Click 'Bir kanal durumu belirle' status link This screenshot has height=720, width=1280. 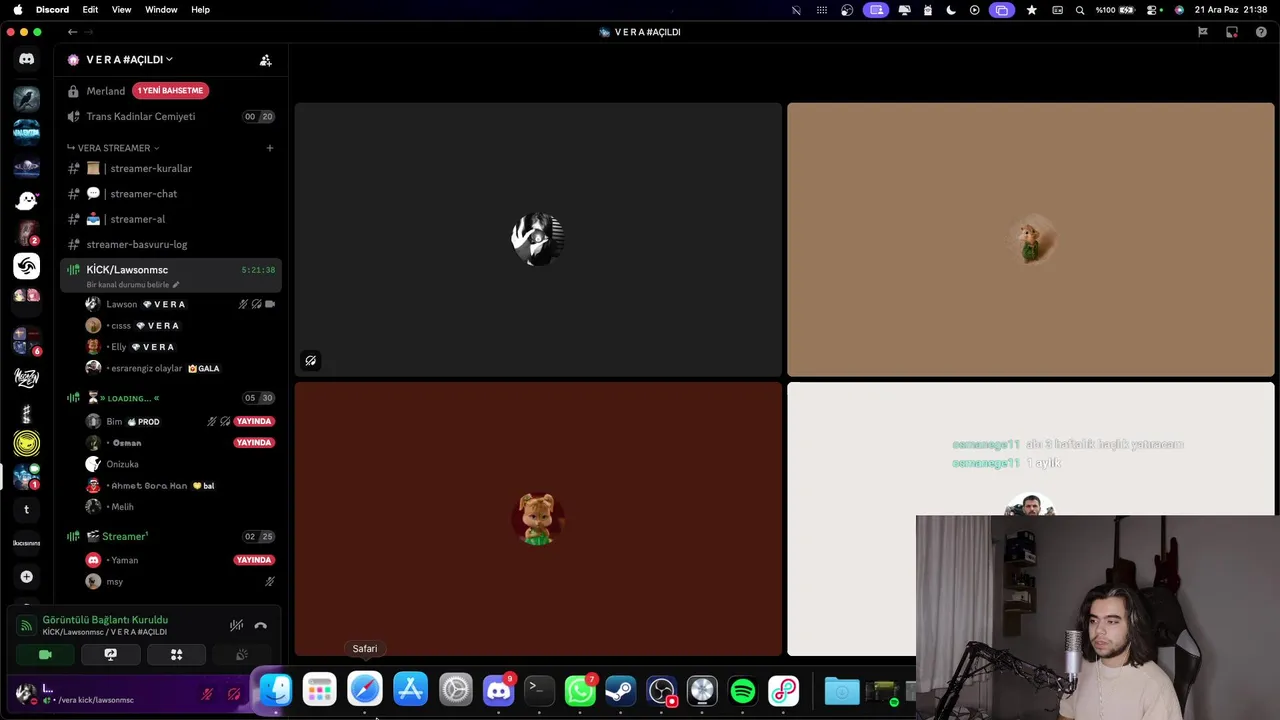tap(133, 285)
